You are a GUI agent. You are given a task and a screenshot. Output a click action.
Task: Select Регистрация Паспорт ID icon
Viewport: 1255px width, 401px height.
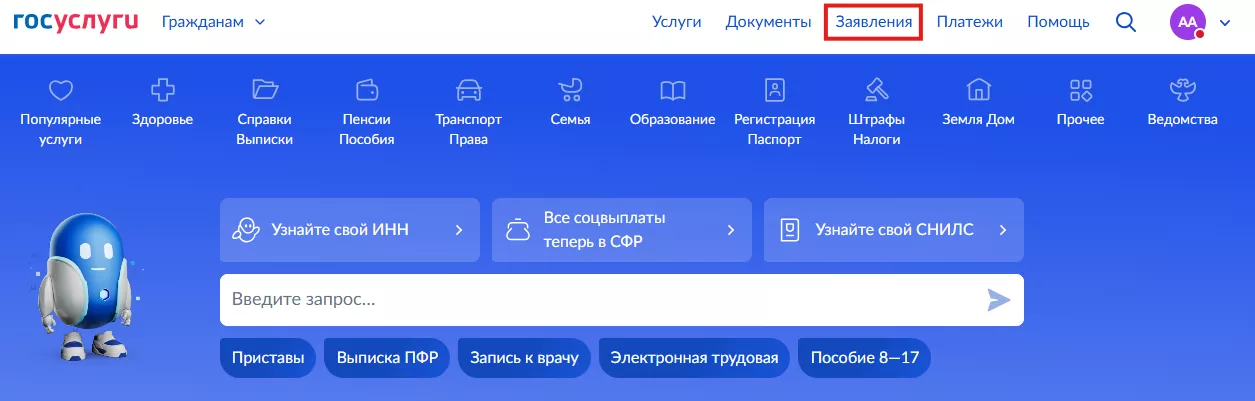click(x=774, y=90)
